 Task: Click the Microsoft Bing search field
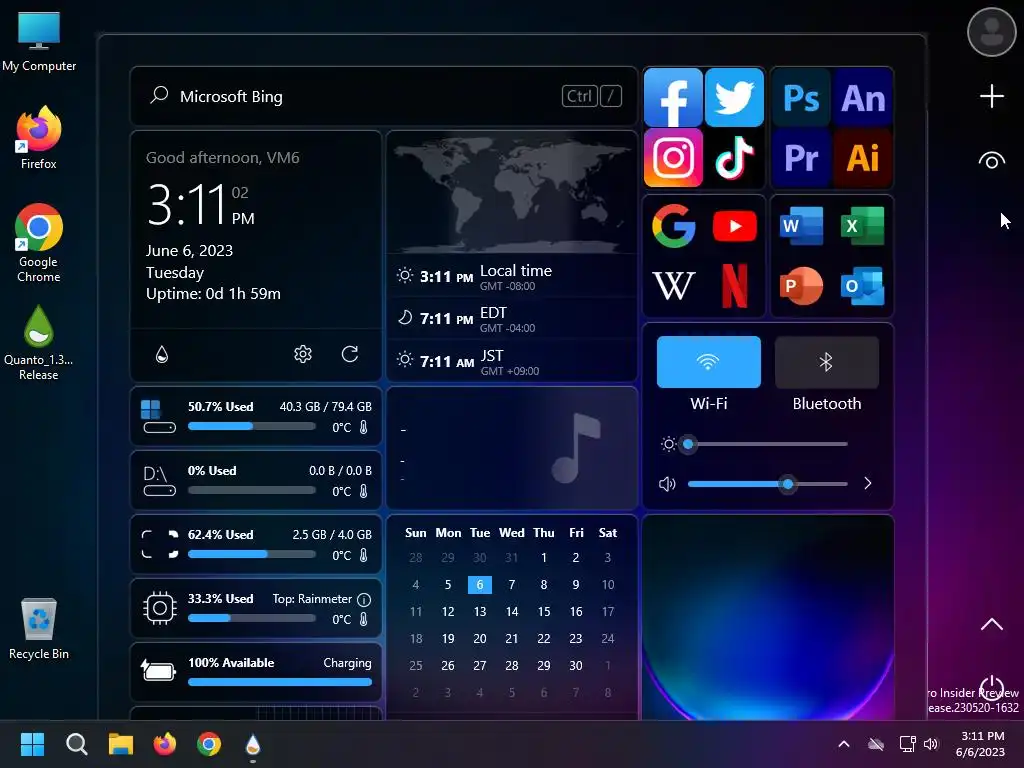coord(384,96)
